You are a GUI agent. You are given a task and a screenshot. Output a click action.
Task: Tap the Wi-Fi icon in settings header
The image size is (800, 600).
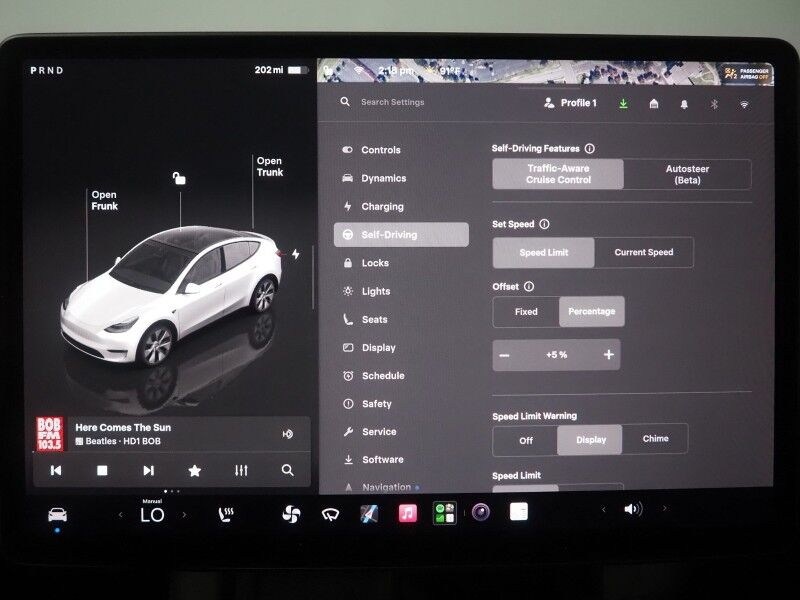pos(744,105)
